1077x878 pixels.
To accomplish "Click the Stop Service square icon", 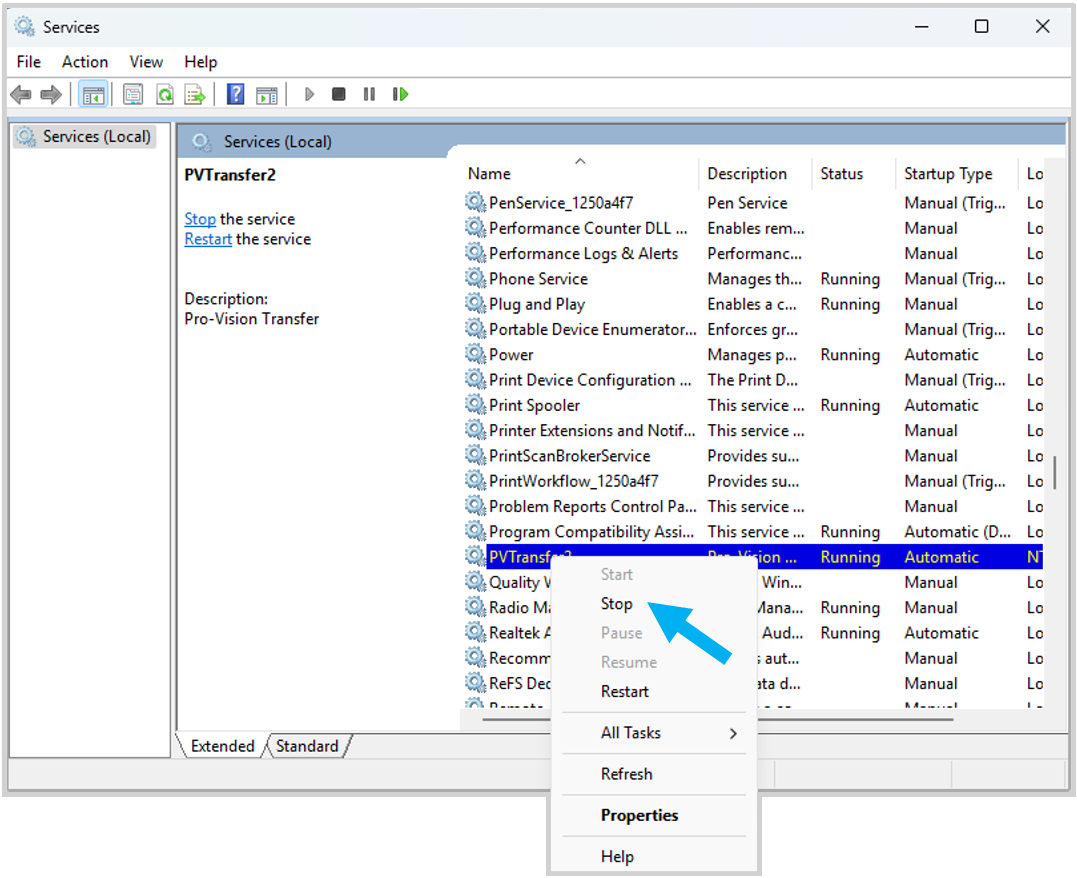I will click(x=339, y=94).
